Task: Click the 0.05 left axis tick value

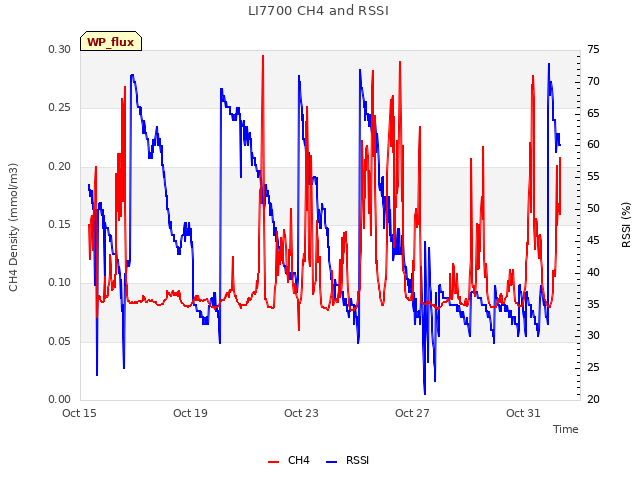Action: (x=60, y=341)
